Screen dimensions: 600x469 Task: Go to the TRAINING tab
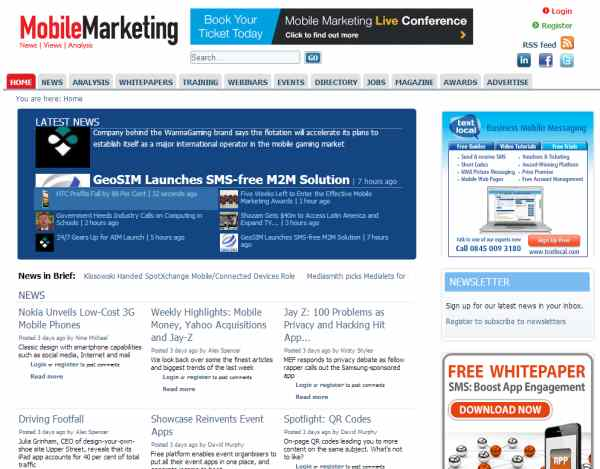coord(200,82)
